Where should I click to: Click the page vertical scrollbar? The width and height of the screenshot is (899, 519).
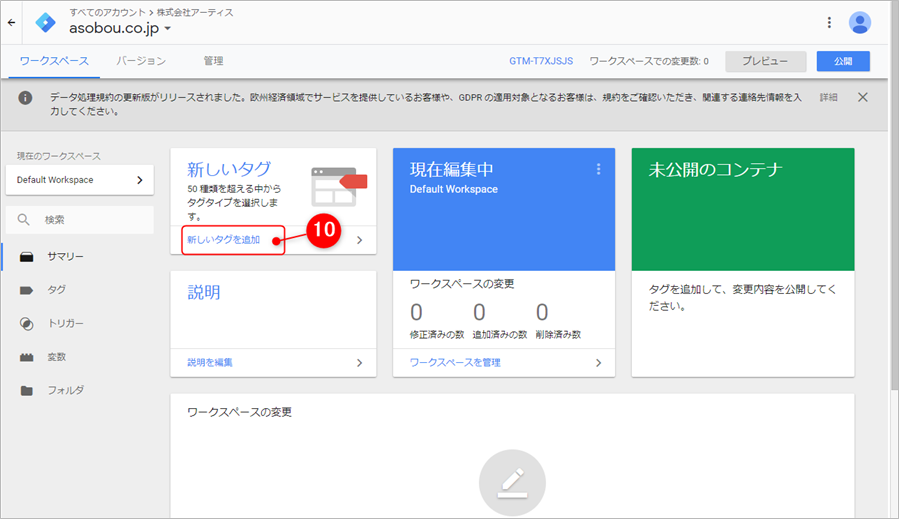894,195
